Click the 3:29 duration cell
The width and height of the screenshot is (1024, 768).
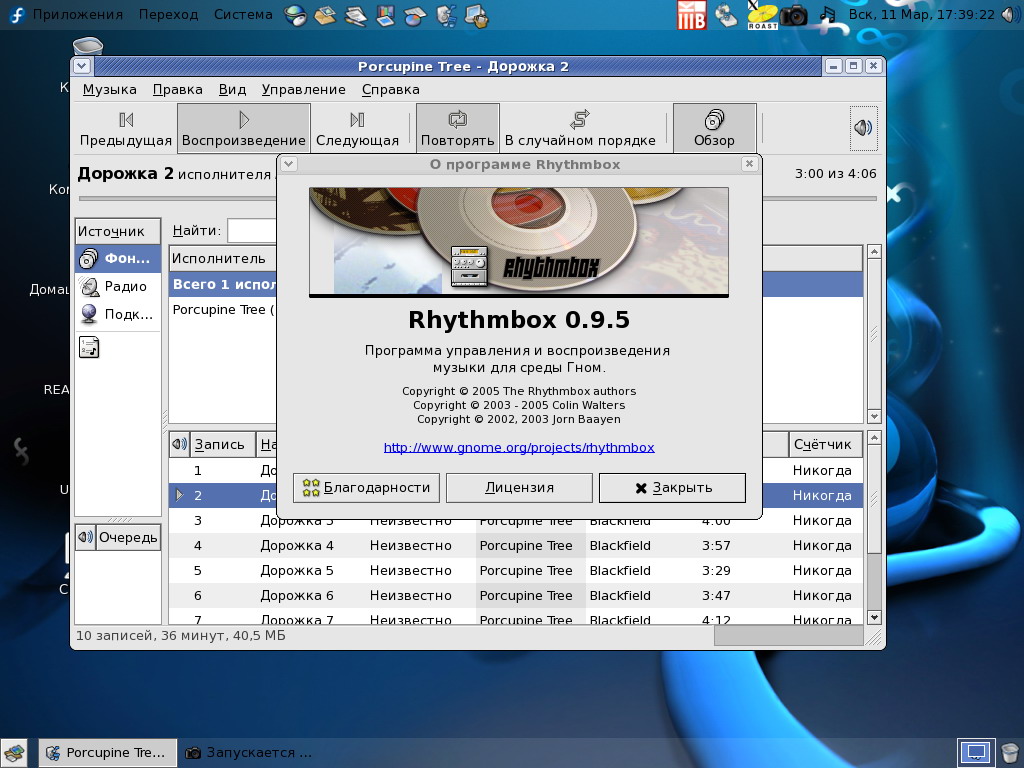(x=716, y=570)
